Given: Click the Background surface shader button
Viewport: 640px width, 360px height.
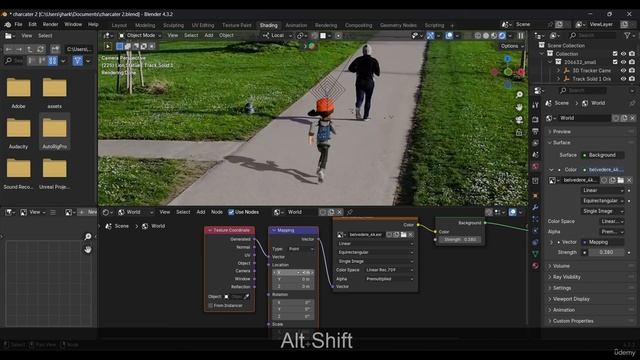Looking at the screenshot, I should (x=603, y=155).
